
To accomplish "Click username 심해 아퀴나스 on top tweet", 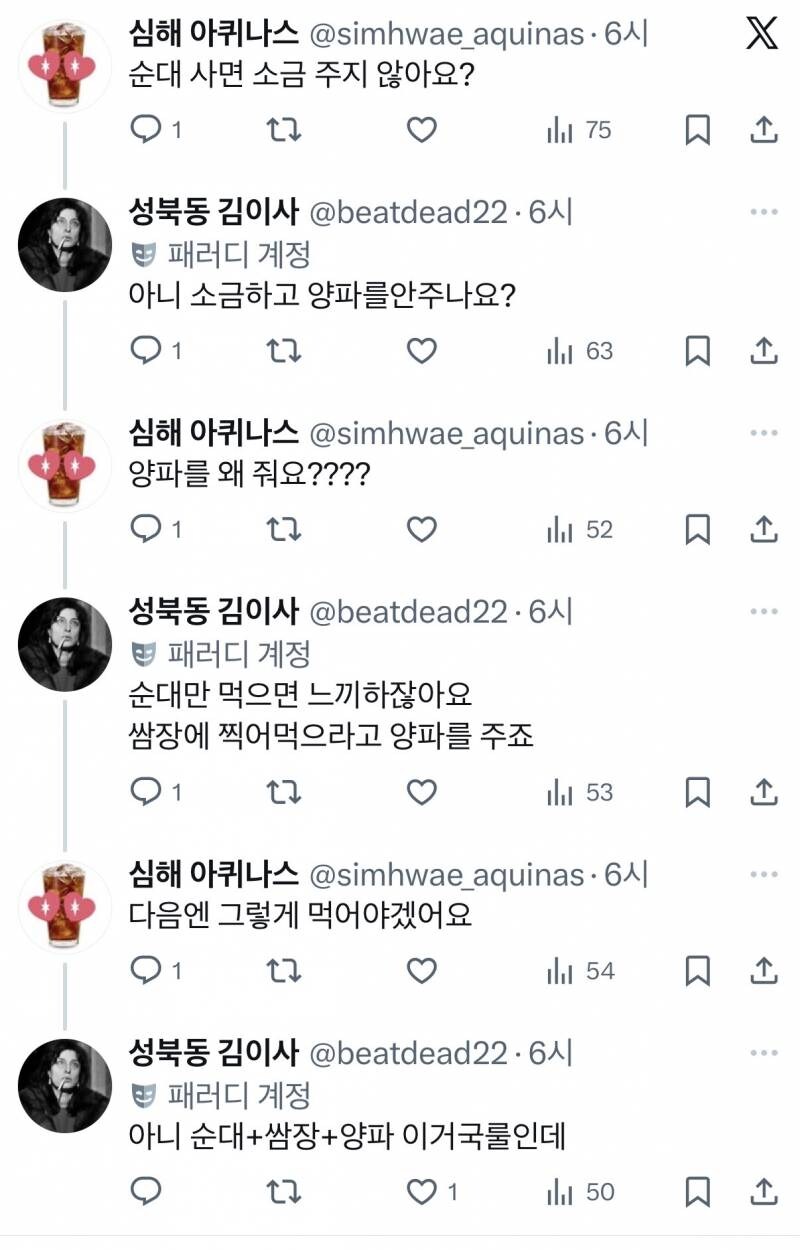I will [x=210, y=35].
